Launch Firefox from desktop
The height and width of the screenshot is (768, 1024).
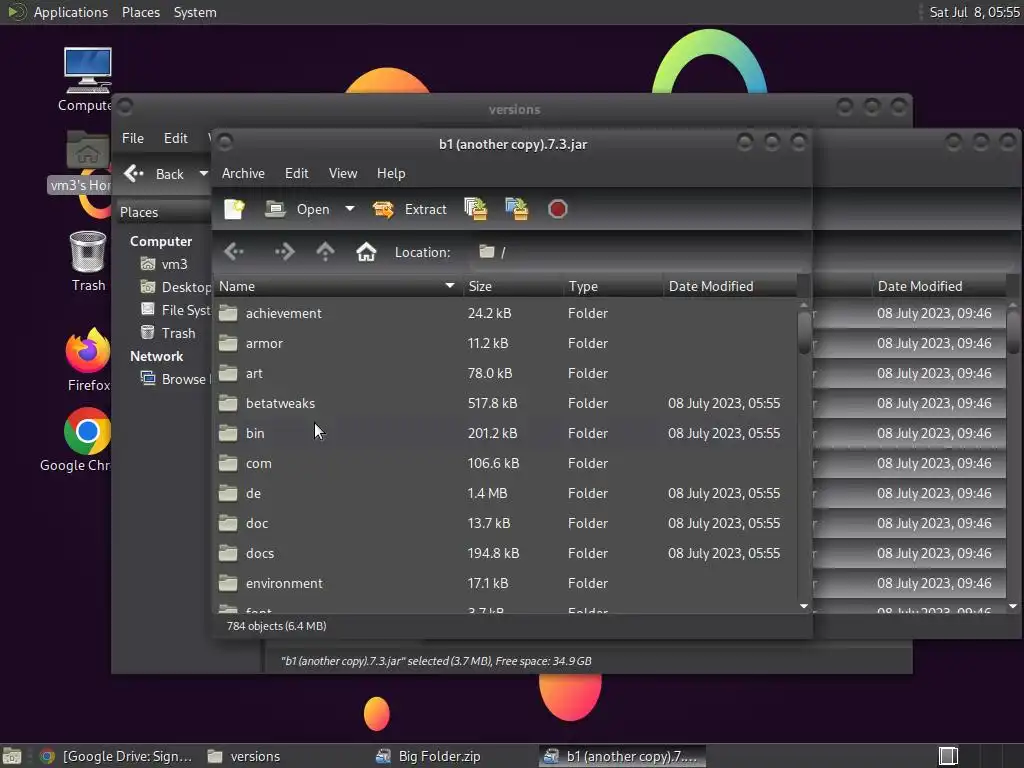tap(88, 360)
